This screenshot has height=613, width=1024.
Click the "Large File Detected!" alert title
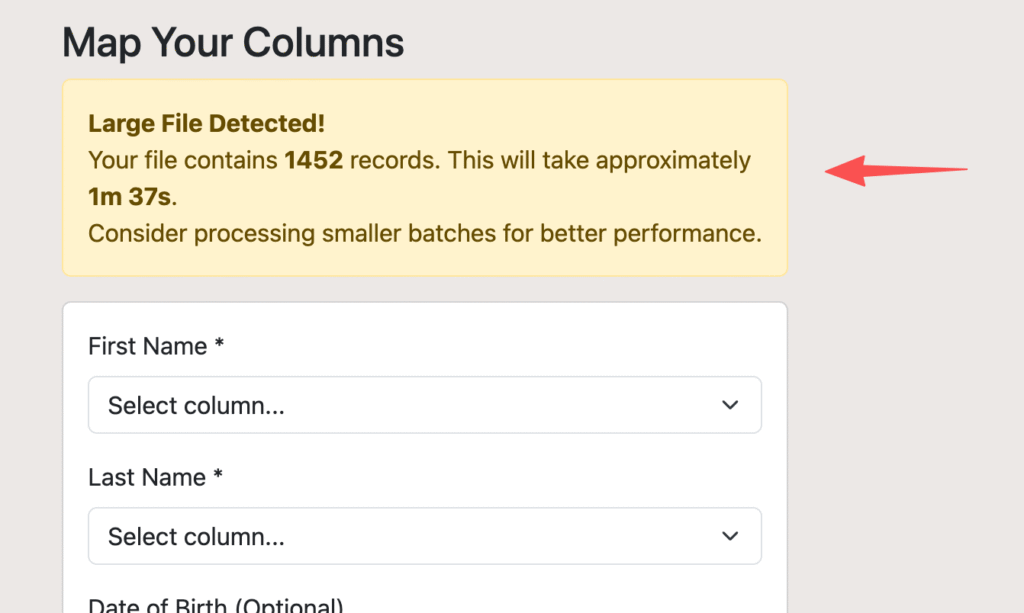206,124
